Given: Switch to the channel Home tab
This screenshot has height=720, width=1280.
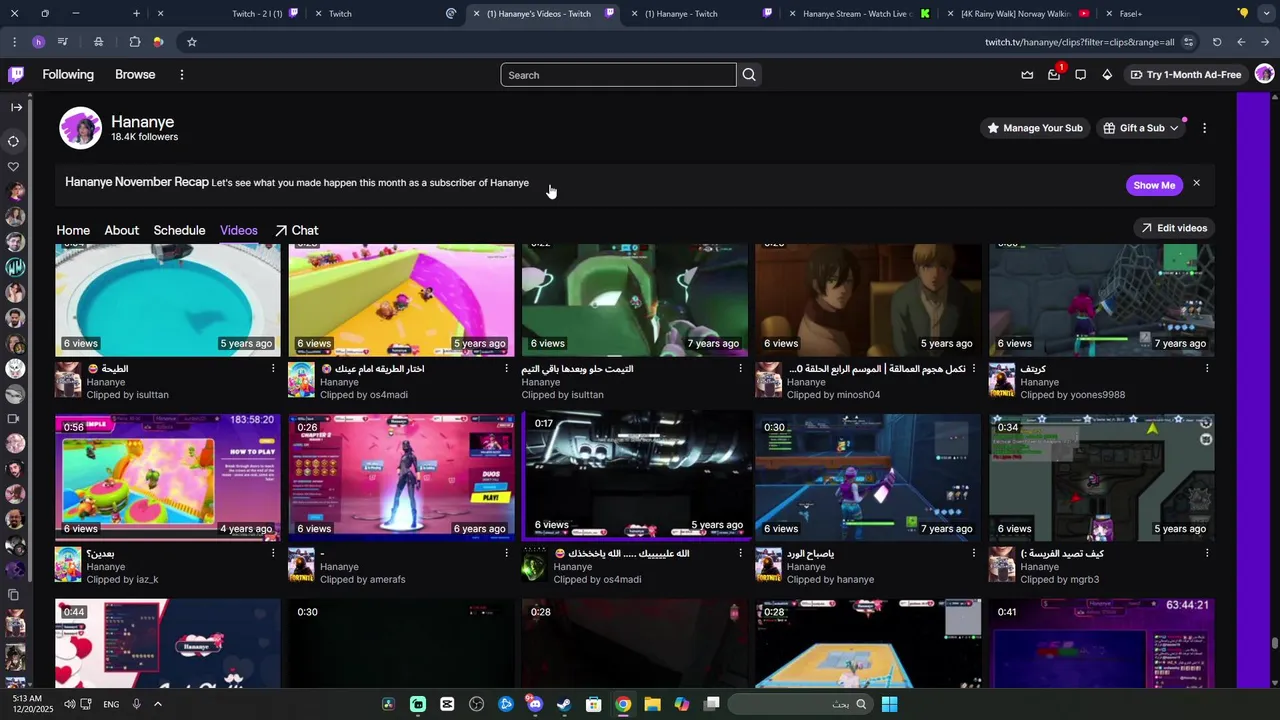Looking at the screenshot, I should pos(73,230).
